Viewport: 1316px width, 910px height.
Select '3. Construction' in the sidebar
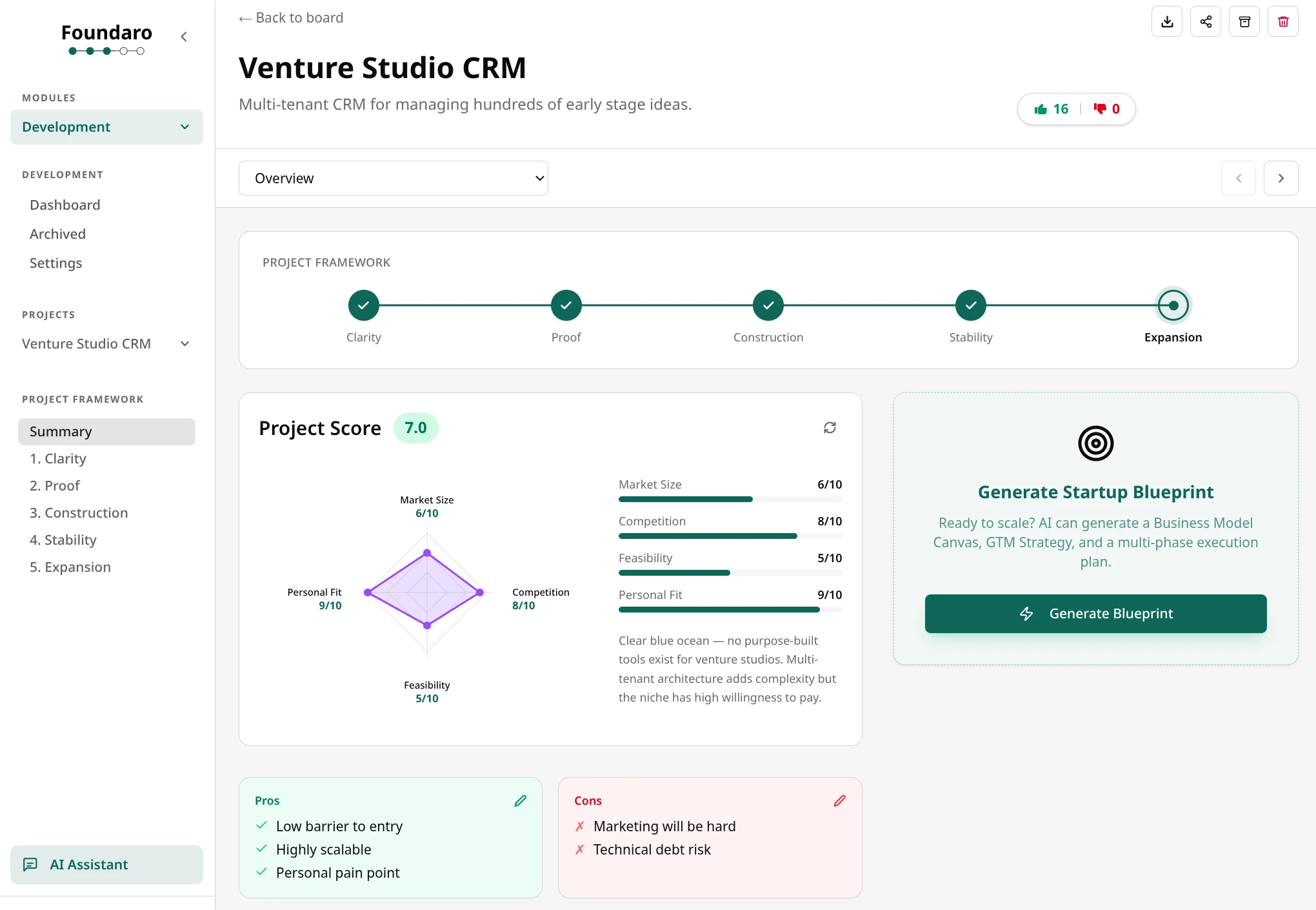click(x=79, y=512)
